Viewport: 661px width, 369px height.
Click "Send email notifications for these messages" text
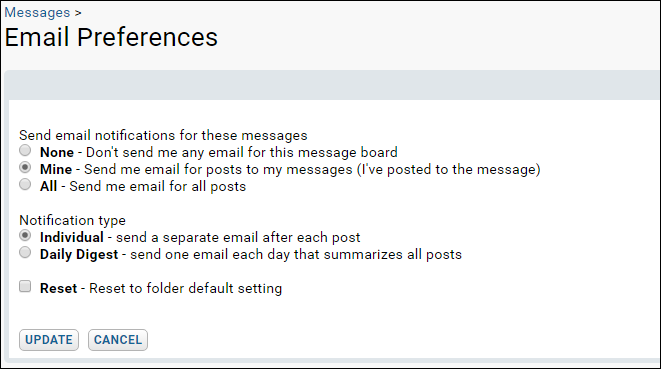tap(163, 135)
